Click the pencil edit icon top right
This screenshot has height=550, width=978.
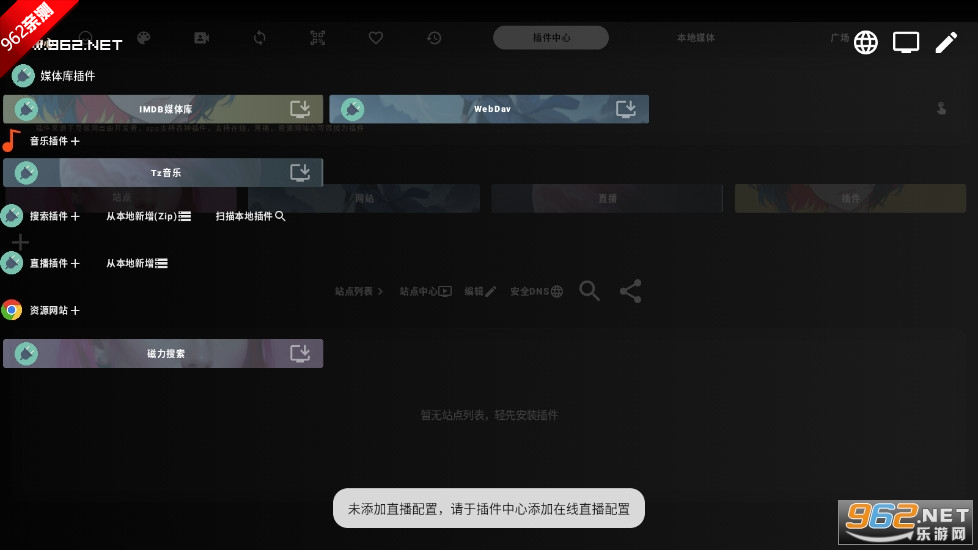[946, 42]
